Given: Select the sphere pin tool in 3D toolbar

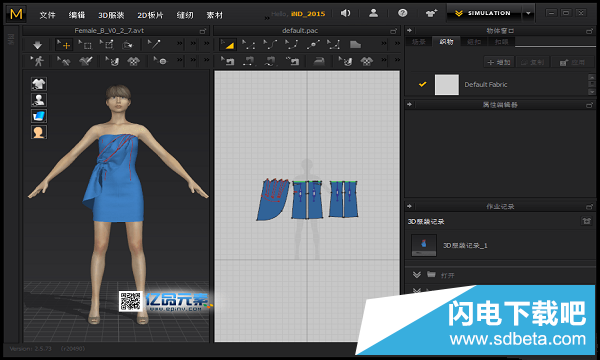Looking at the screenshot, I should pos(160,60).
